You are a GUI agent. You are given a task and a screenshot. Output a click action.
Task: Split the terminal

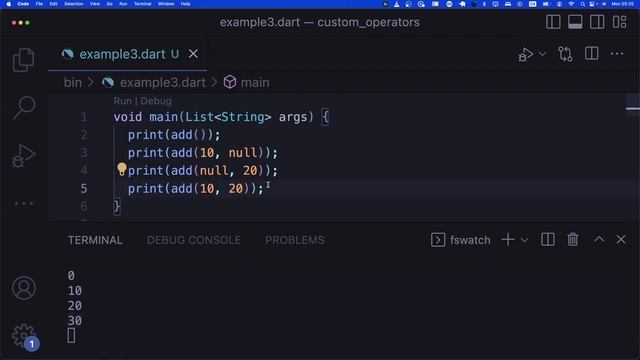coord(547,240)
